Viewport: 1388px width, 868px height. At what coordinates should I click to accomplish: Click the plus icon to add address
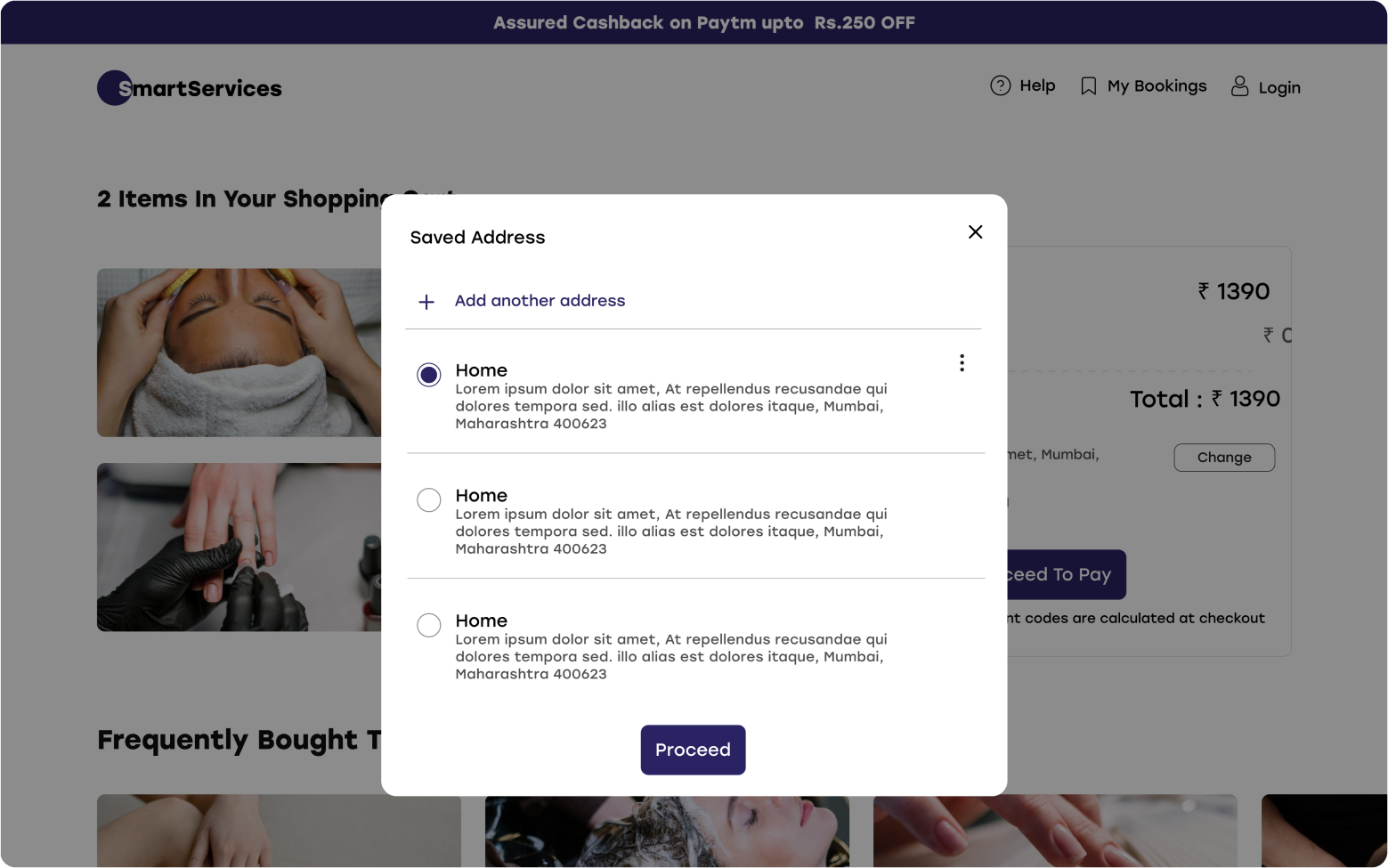pyautogui.click(x=426, y=302)
